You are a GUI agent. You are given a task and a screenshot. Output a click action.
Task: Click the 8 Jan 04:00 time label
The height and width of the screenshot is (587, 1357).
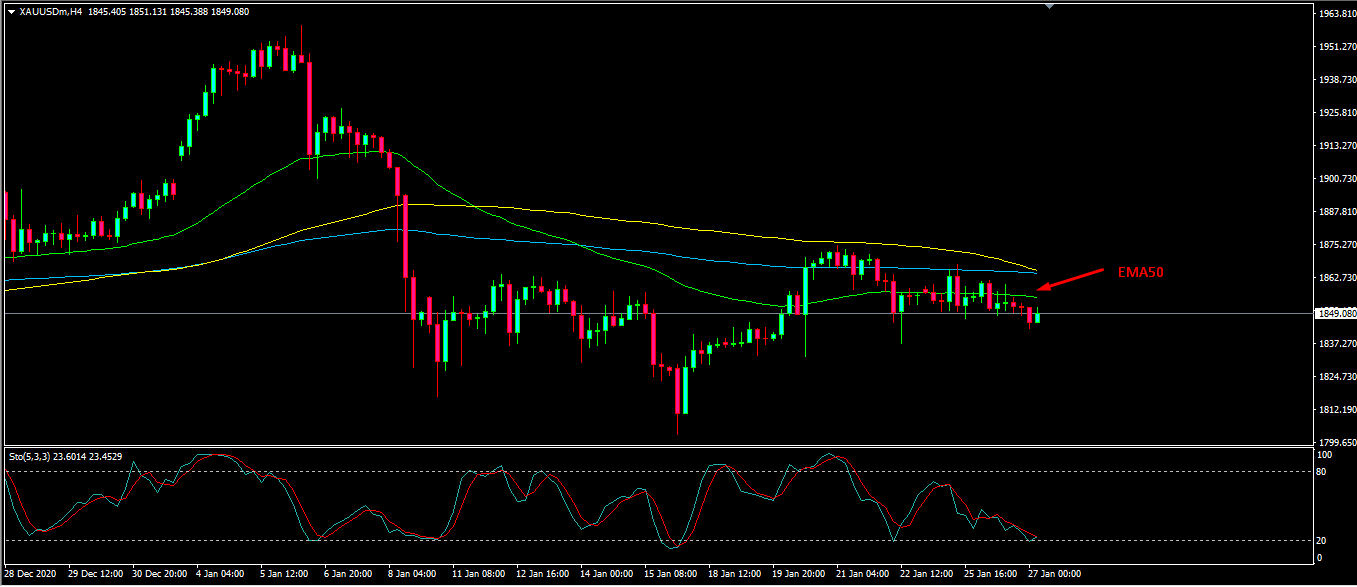413,574
